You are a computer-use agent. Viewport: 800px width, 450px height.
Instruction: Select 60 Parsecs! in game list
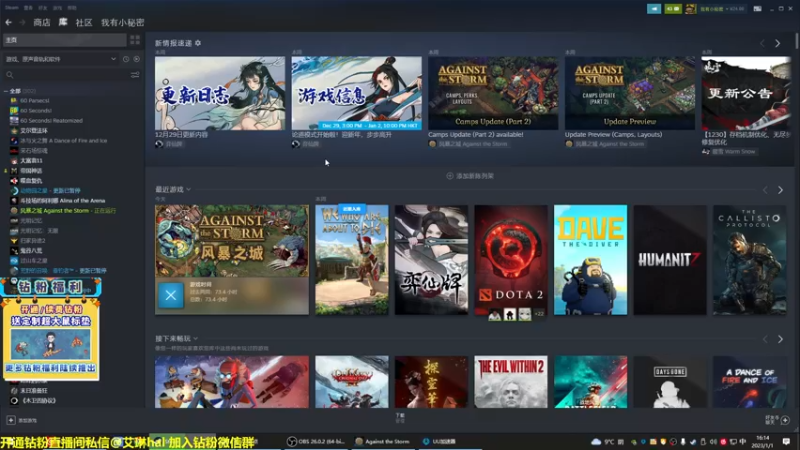point(35,101)
